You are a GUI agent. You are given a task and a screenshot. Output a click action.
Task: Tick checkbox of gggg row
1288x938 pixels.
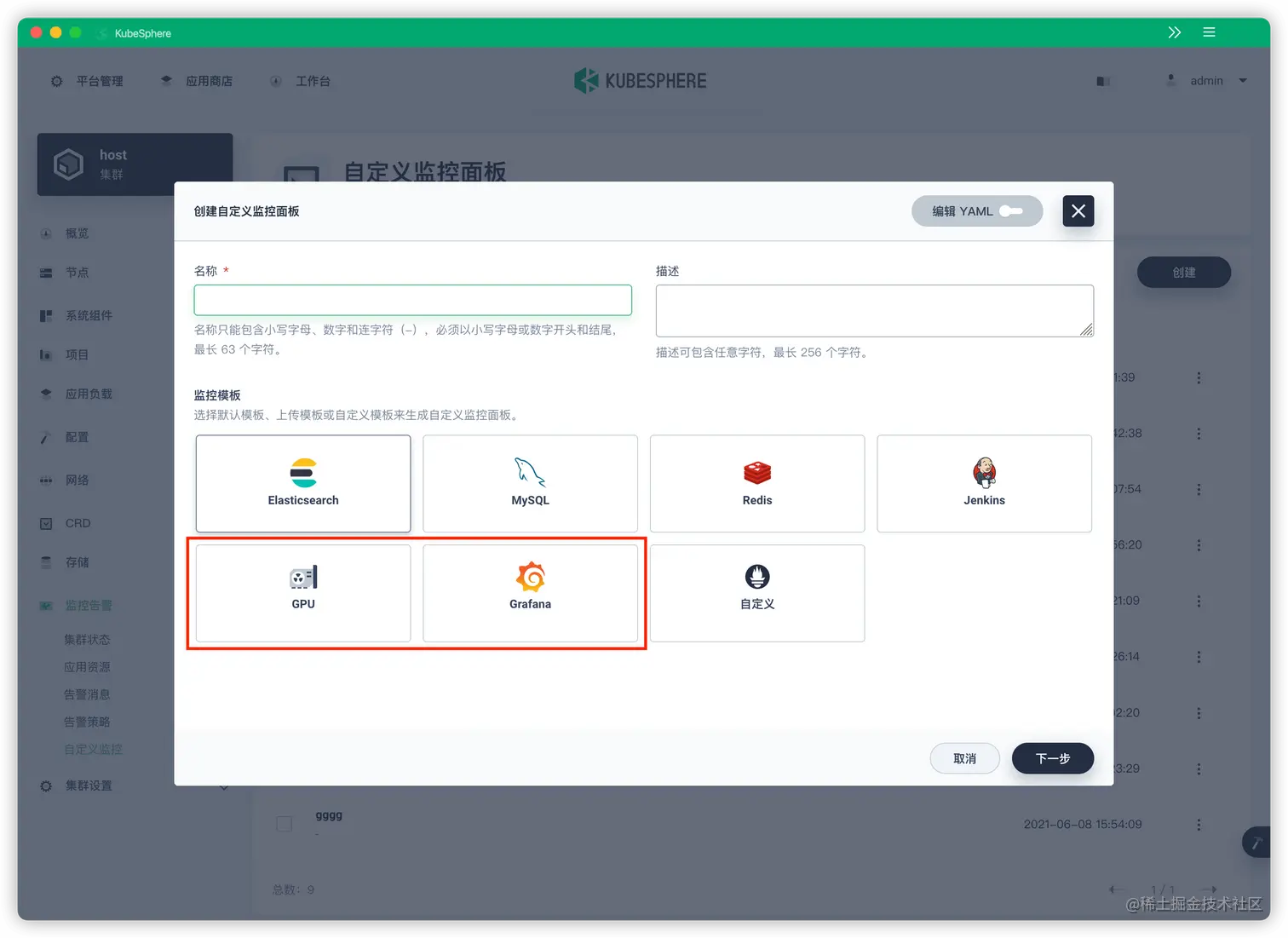tap(285, 824)
